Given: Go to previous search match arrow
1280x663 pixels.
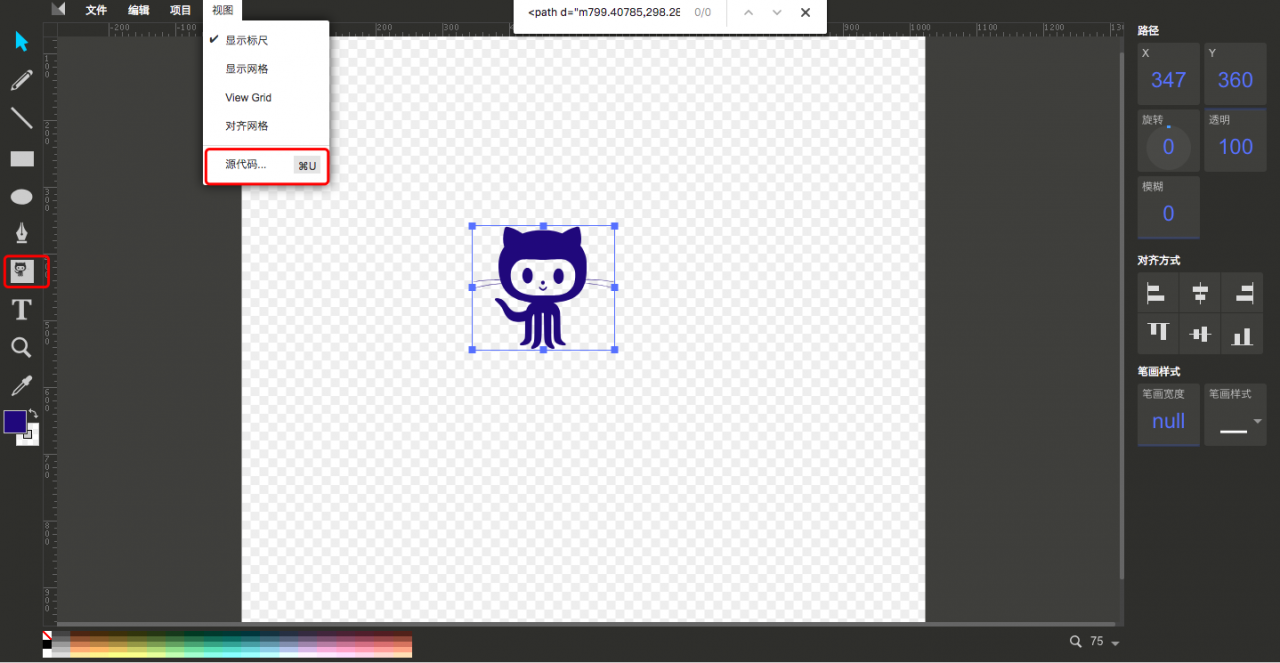Looking at the screenshot, I should tap(749, 13).
